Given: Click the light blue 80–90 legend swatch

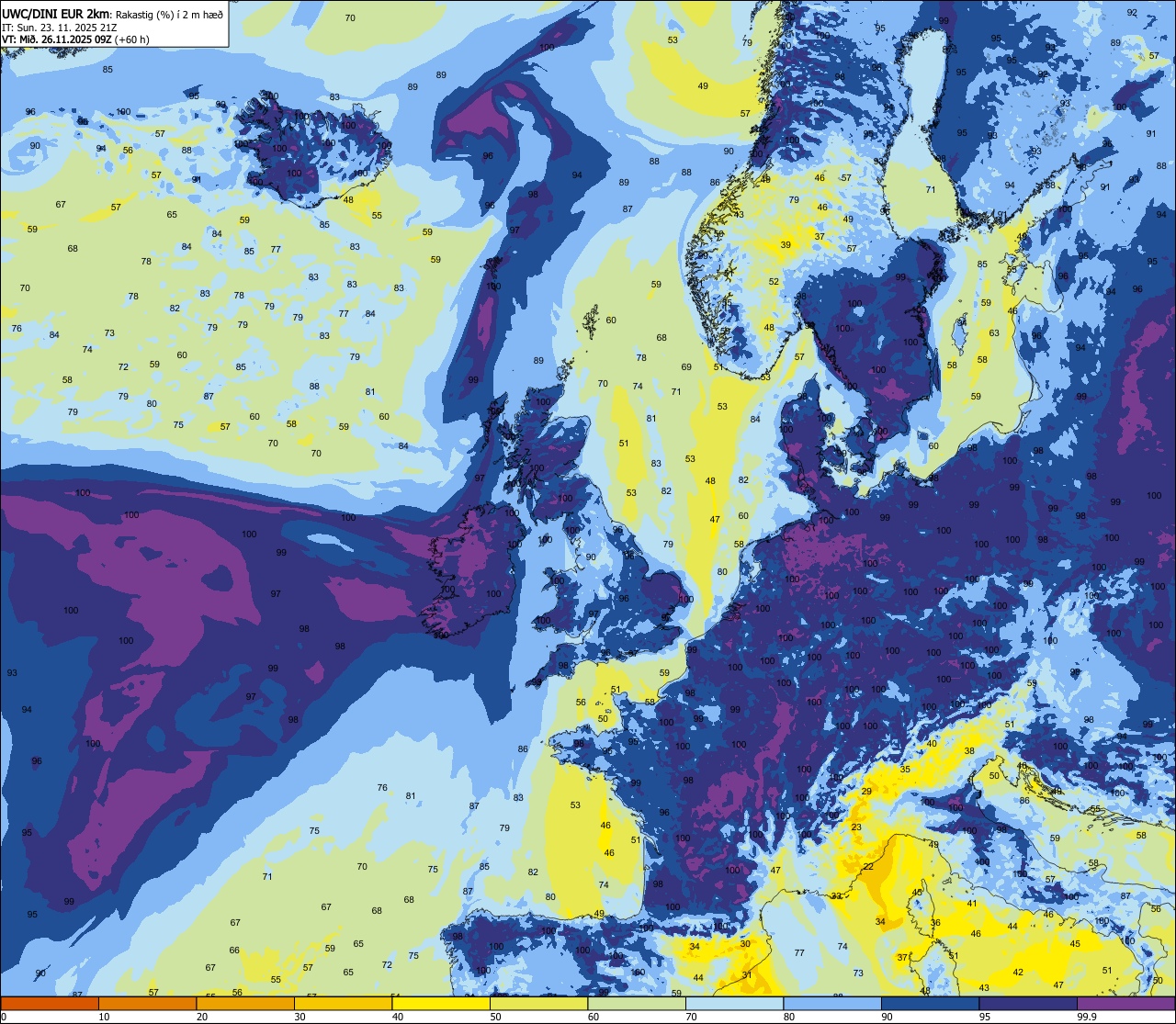Looking at the screenshot, I should [832, 1003].
